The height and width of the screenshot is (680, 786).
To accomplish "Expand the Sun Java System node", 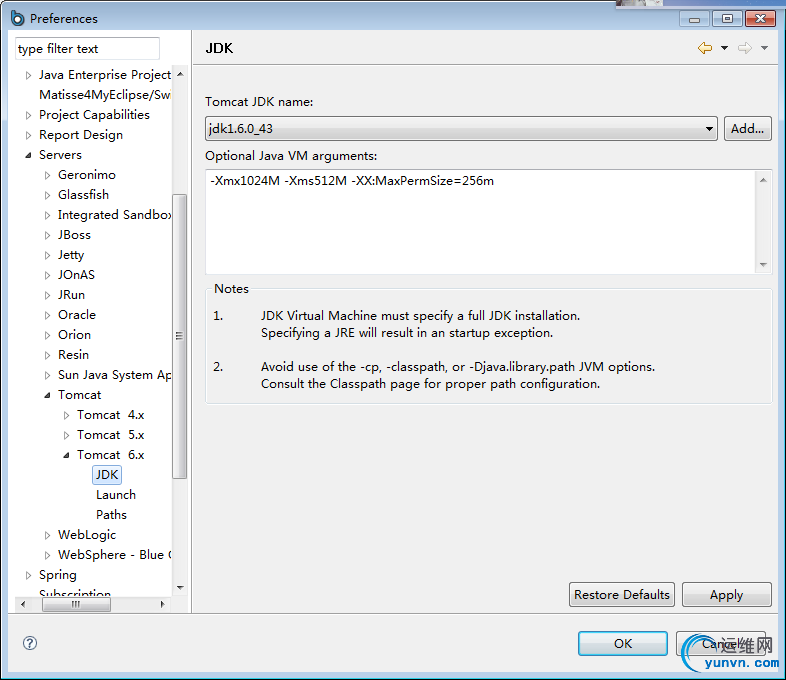I will click(48, 375).
